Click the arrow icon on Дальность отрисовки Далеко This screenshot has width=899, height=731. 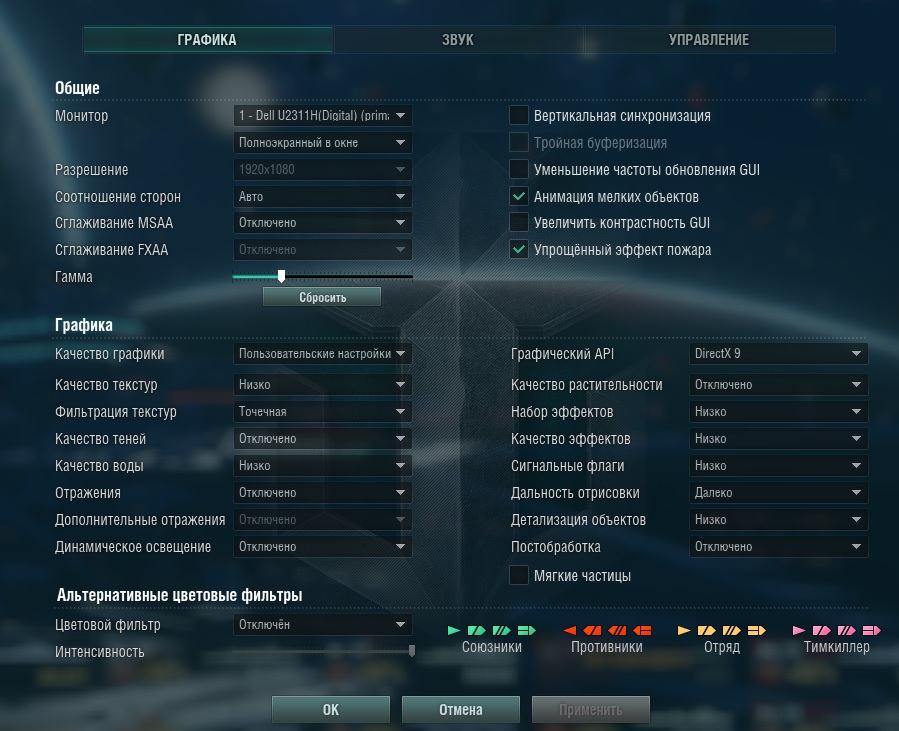(x=856, y=492)
